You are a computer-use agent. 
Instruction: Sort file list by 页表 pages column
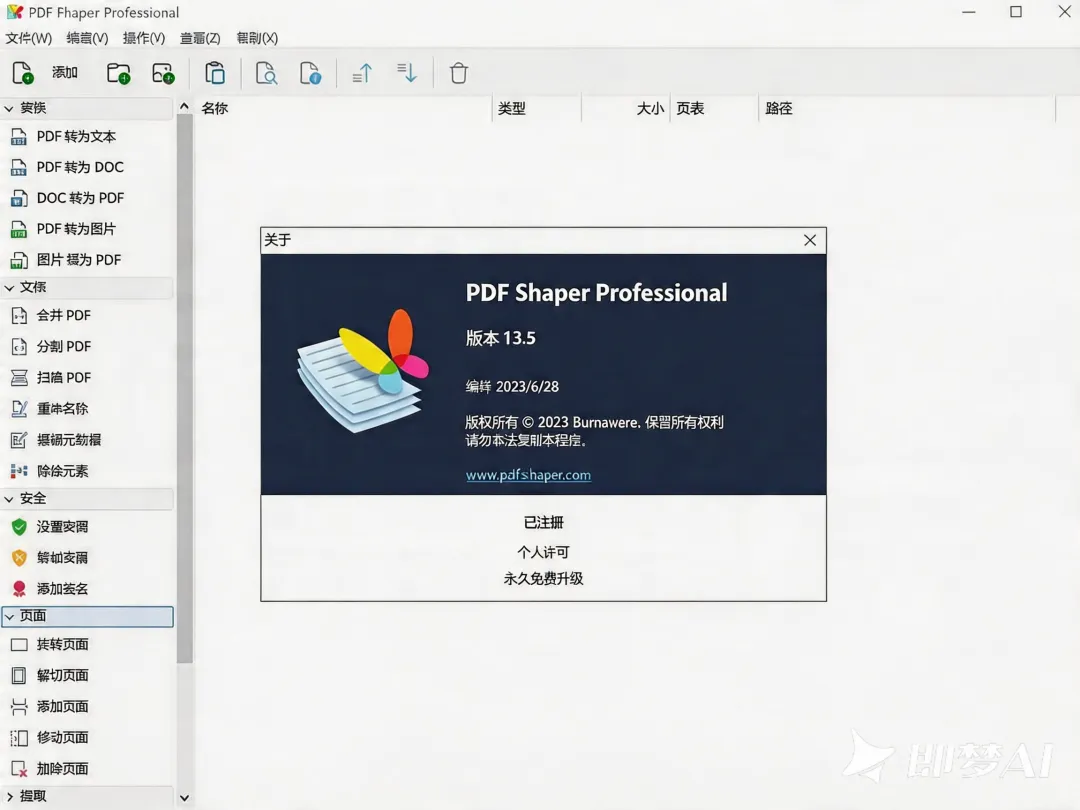tap(714, 108)
